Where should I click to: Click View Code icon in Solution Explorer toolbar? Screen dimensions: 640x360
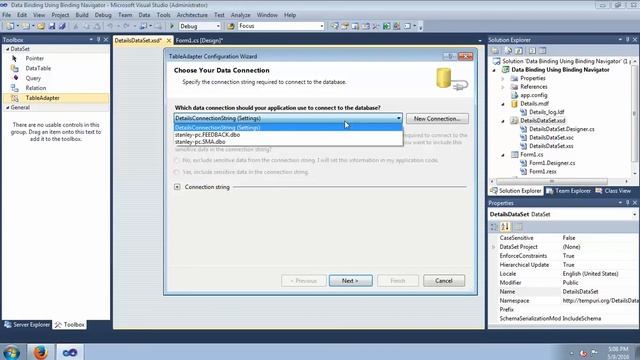coord(532,51)
